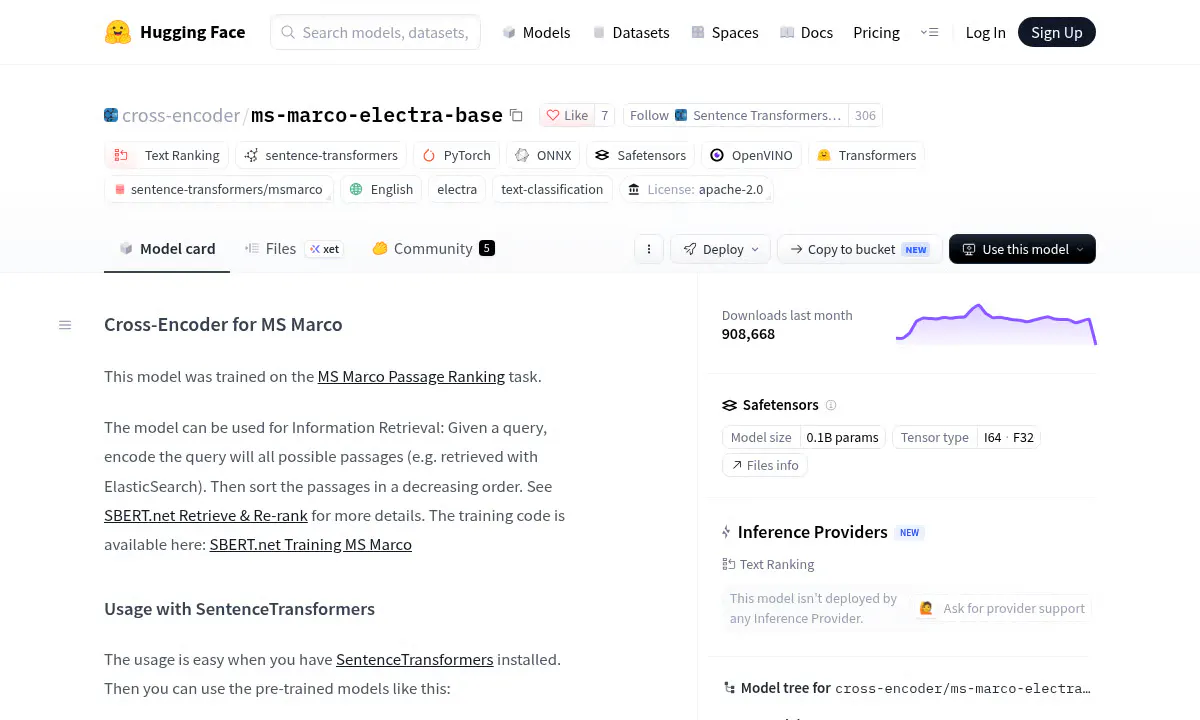Open the cross-encoder organization link
The height and width of the screenshot is (720, 1200).
(x=180, y=115)
